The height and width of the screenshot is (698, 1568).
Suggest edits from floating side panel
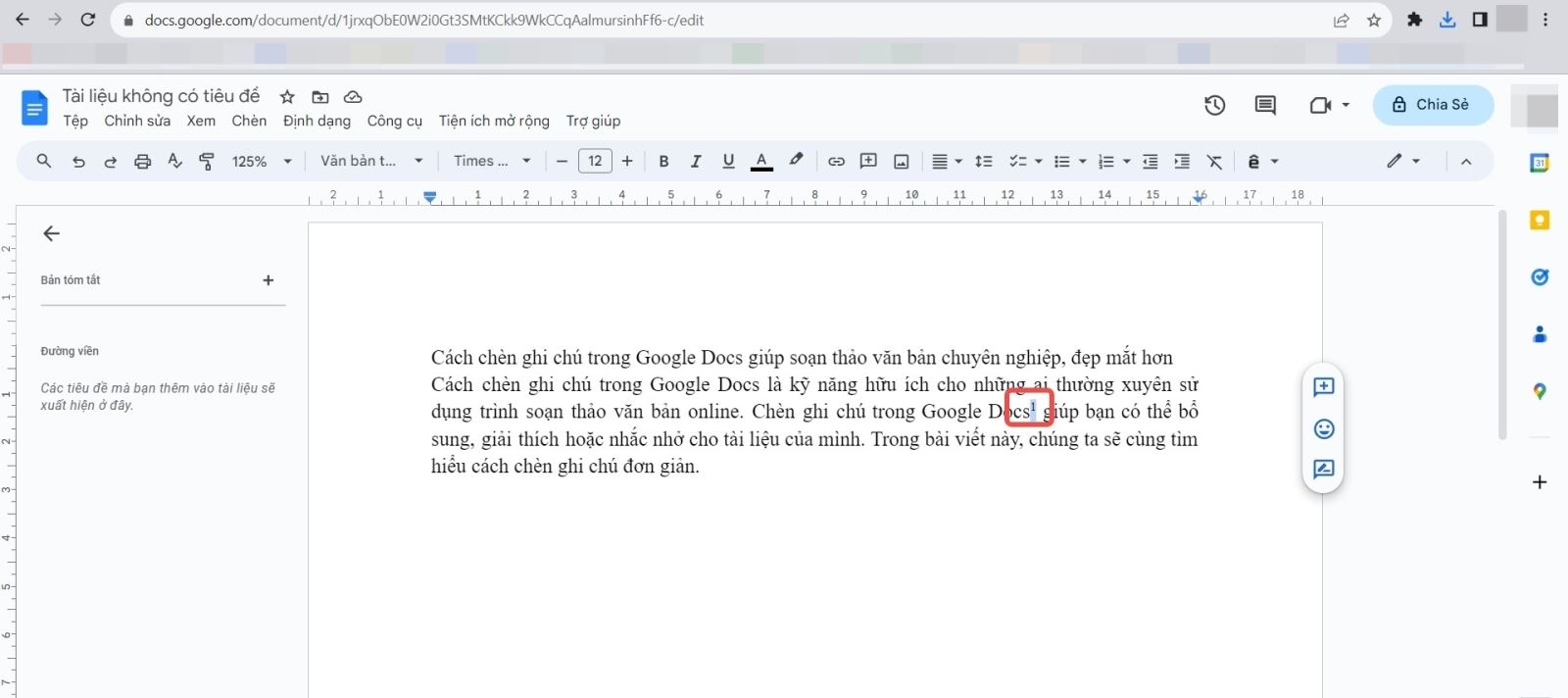(x=1324, y=470)
